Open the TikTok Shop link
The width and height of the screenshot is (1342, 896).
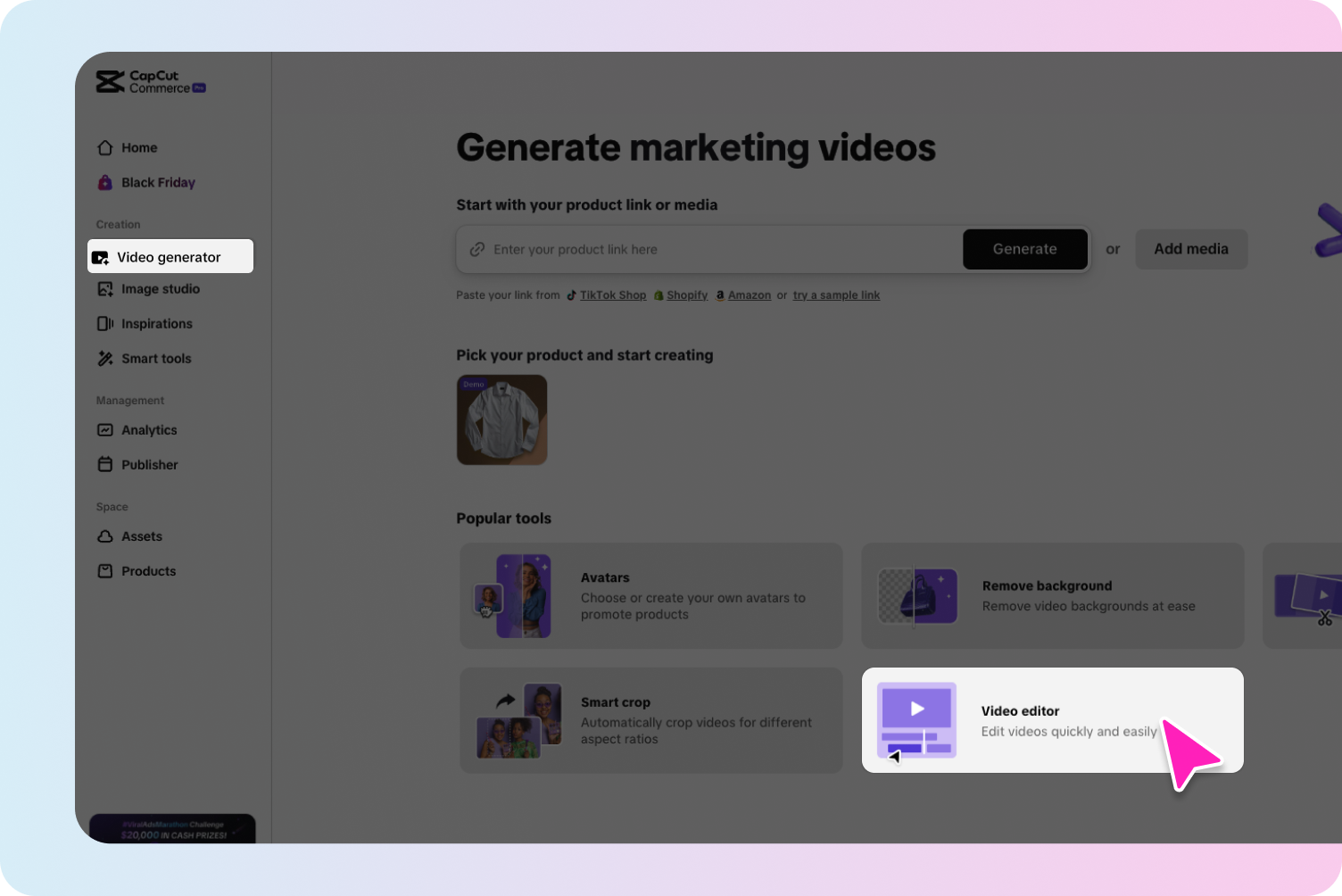pos(613,295)
